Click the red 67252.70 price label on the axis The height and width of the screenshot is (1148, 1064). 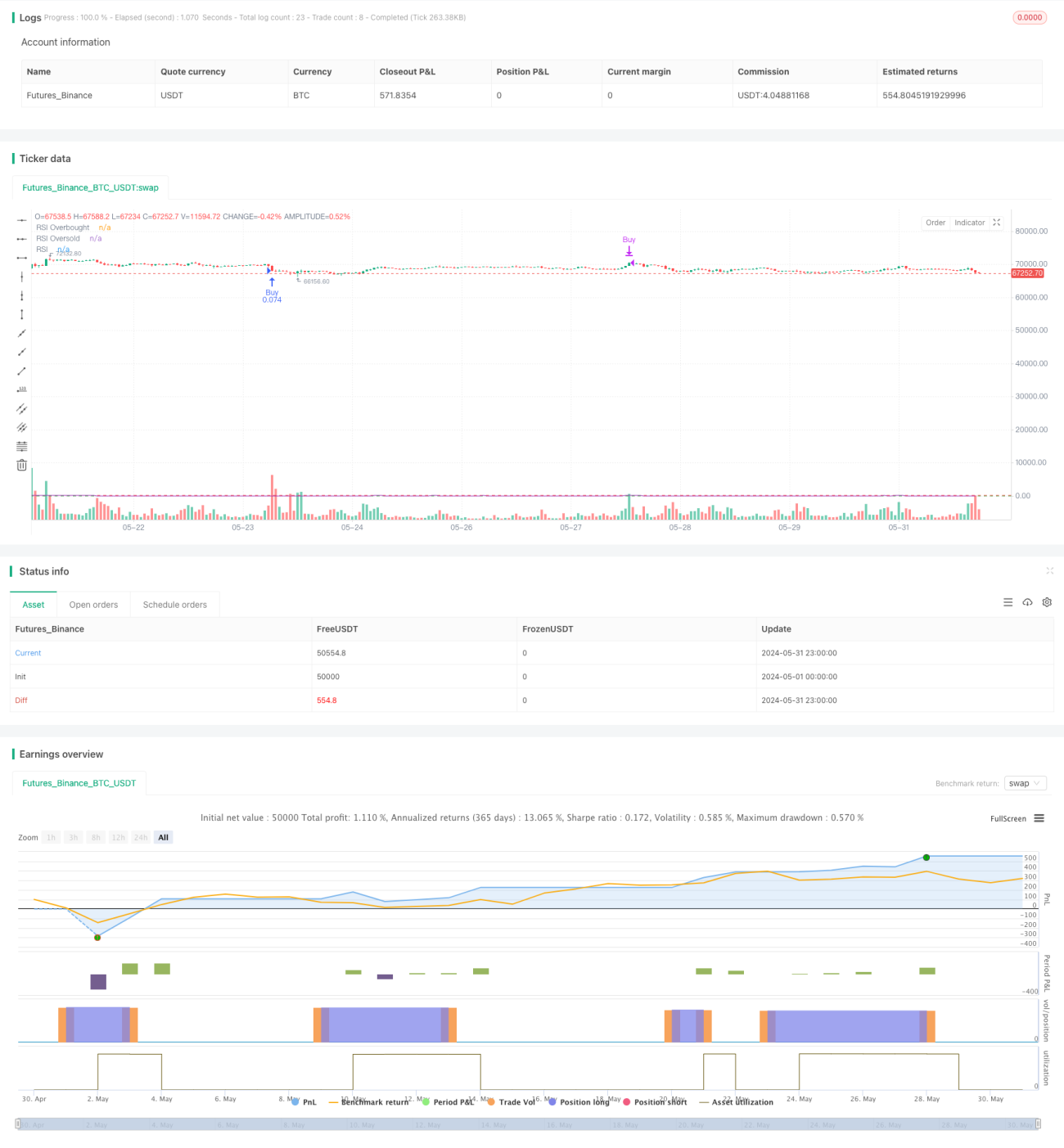point(1028,273)
